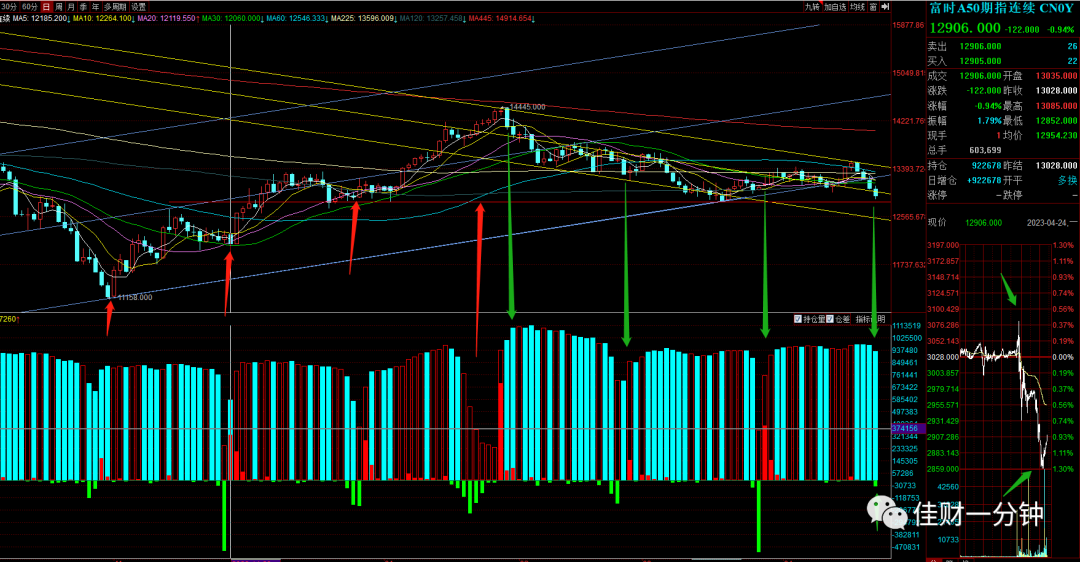Select the 周 weekly period tab
Image resolution: width=1080 pixels, height=562 pixels.
click(x=59, y=7)
